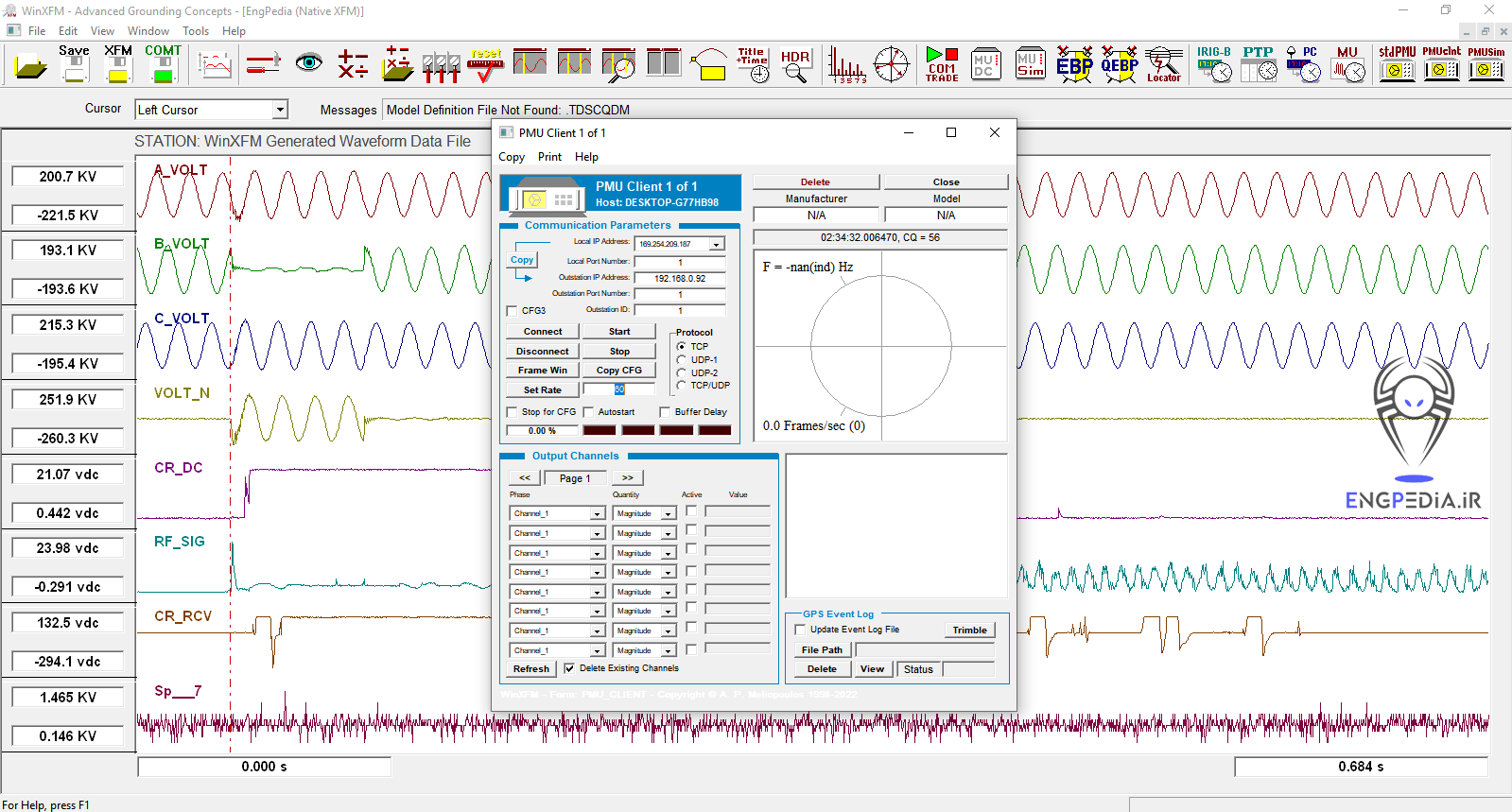Open the File menu in WinXFM

click(x=37, y=31)
